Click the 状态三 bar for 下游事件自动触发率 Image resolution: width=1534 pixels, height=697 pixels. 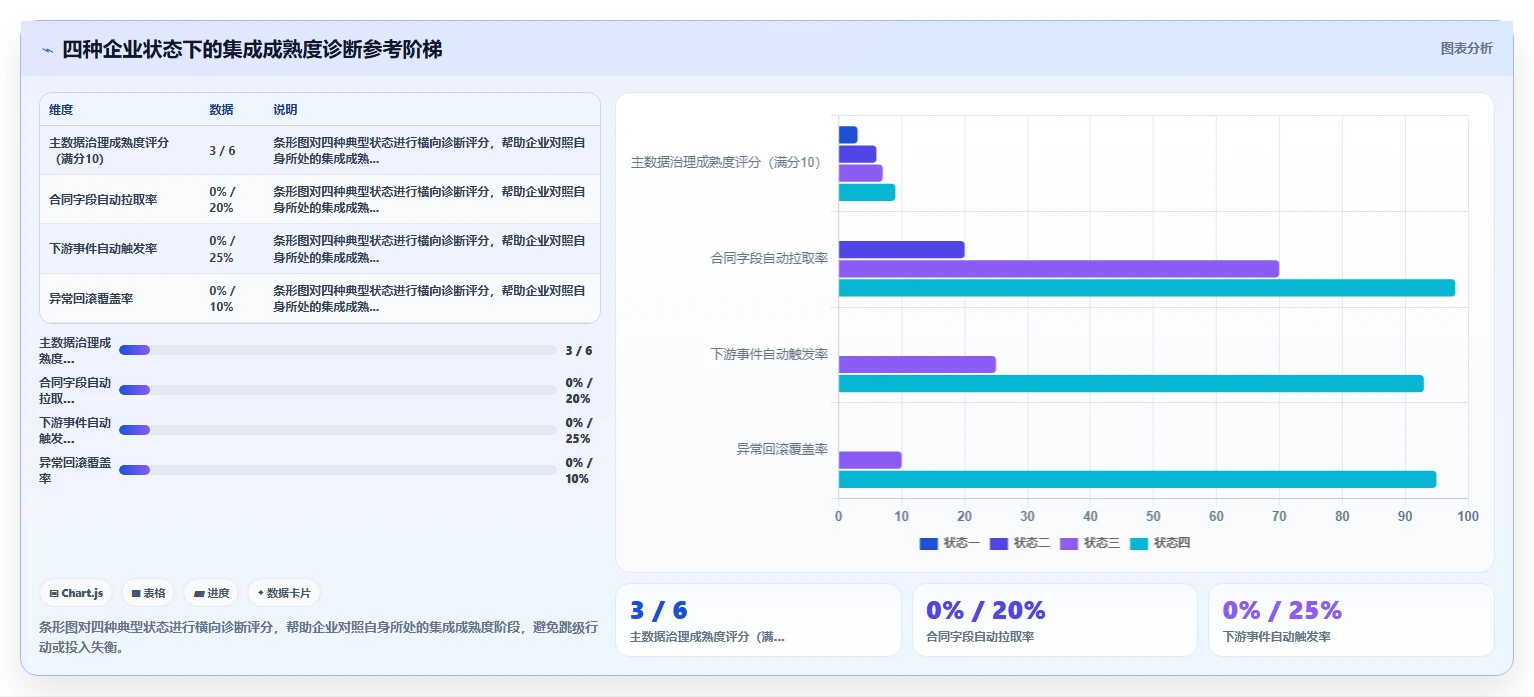(x=917, y=365)
